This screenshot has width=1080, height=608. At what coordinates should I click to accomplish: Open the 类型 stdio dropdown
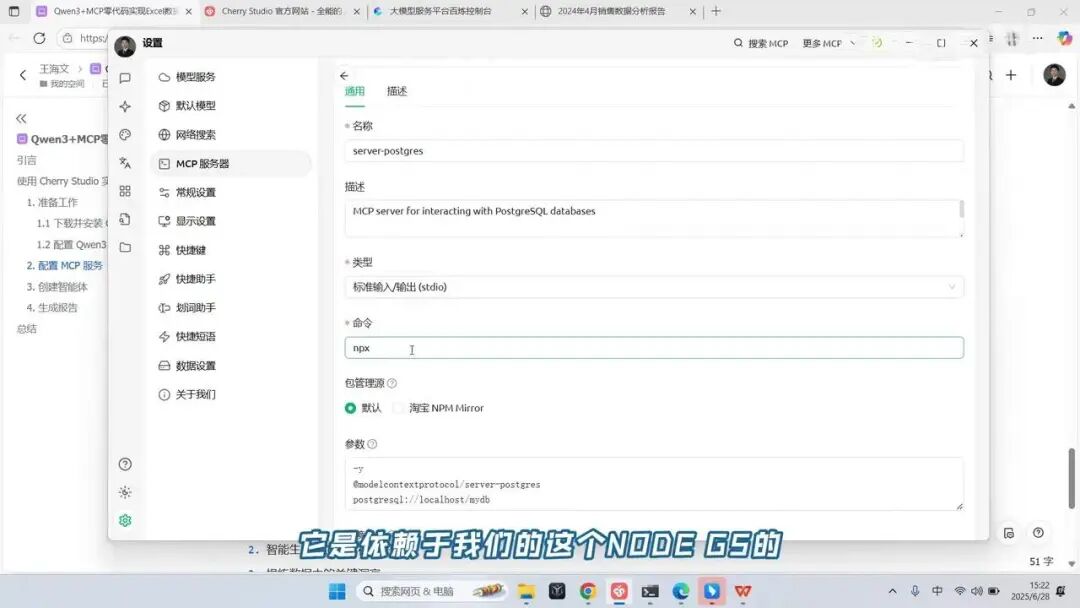click(x=654, y=287)
